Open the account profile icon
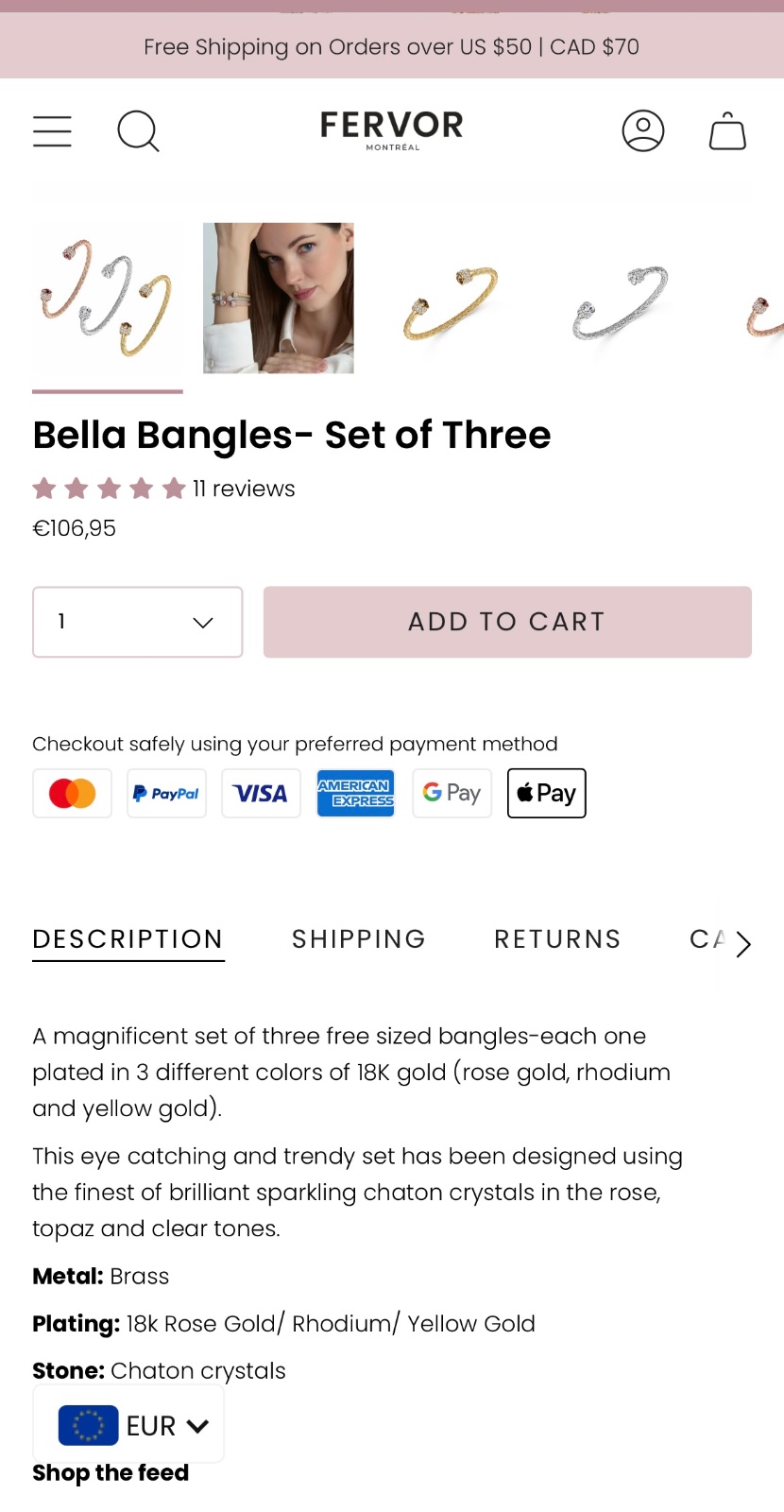The image size is (784, 1512). [643, 131]
